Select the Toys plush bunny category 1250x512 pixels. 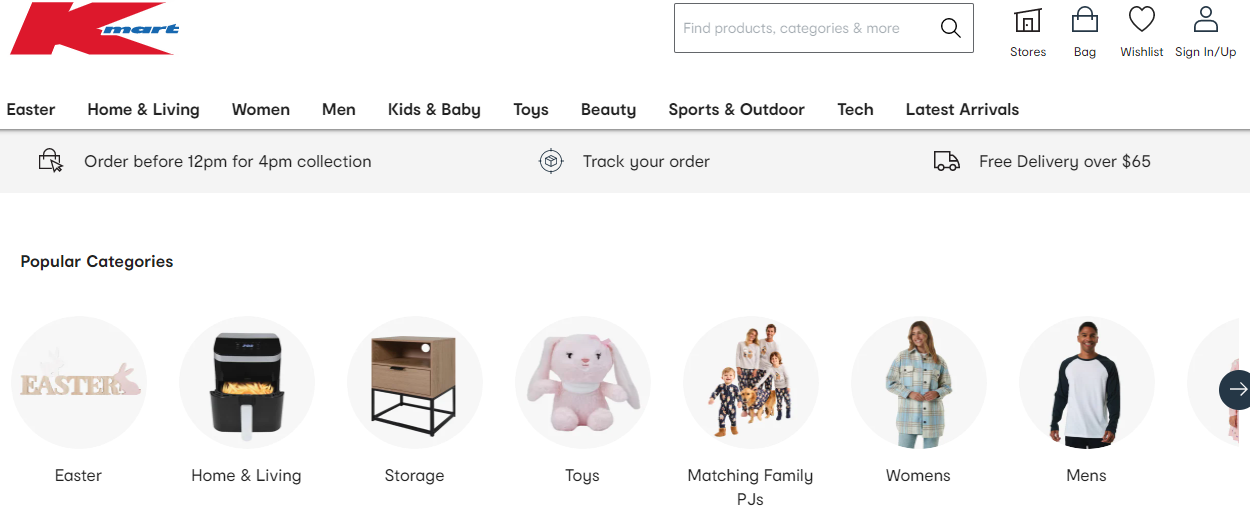[582, 384]
